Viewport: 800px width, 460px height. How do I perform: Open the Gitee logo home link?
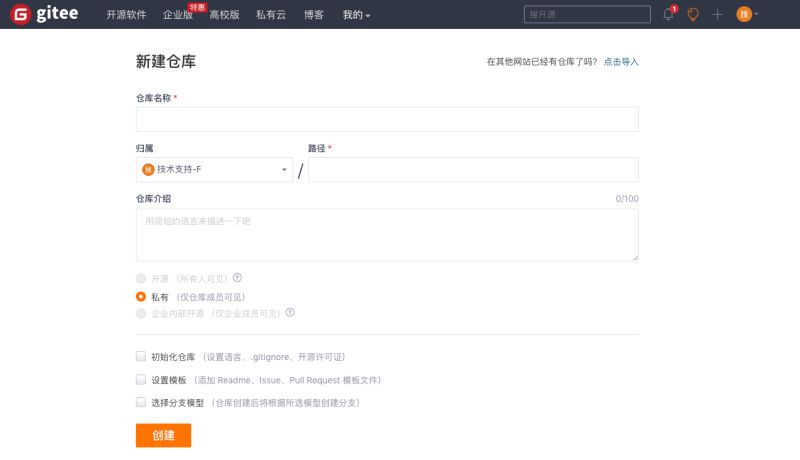[44, 14]
